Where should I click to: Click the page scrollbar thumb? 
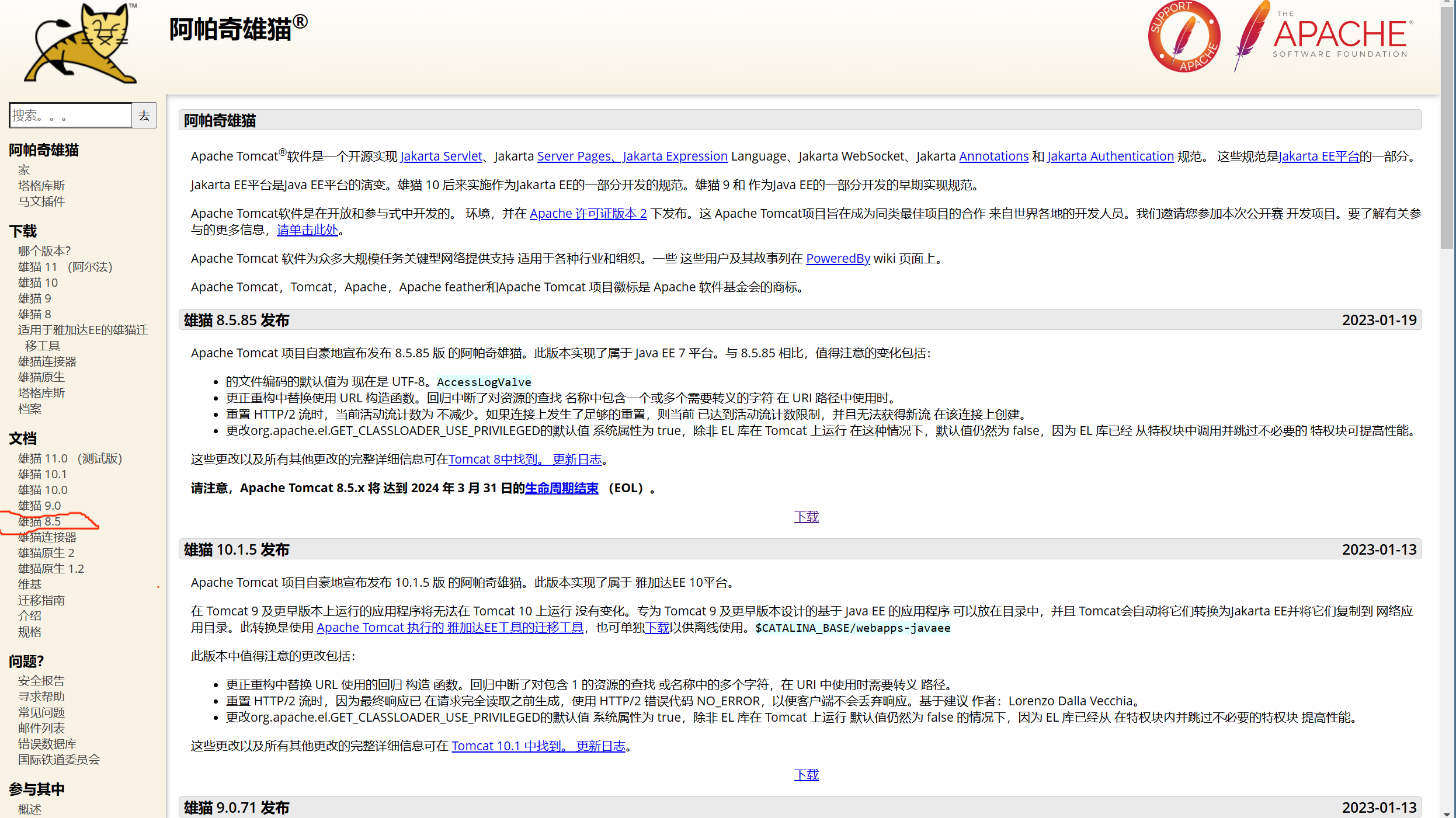coord(1447,128)
